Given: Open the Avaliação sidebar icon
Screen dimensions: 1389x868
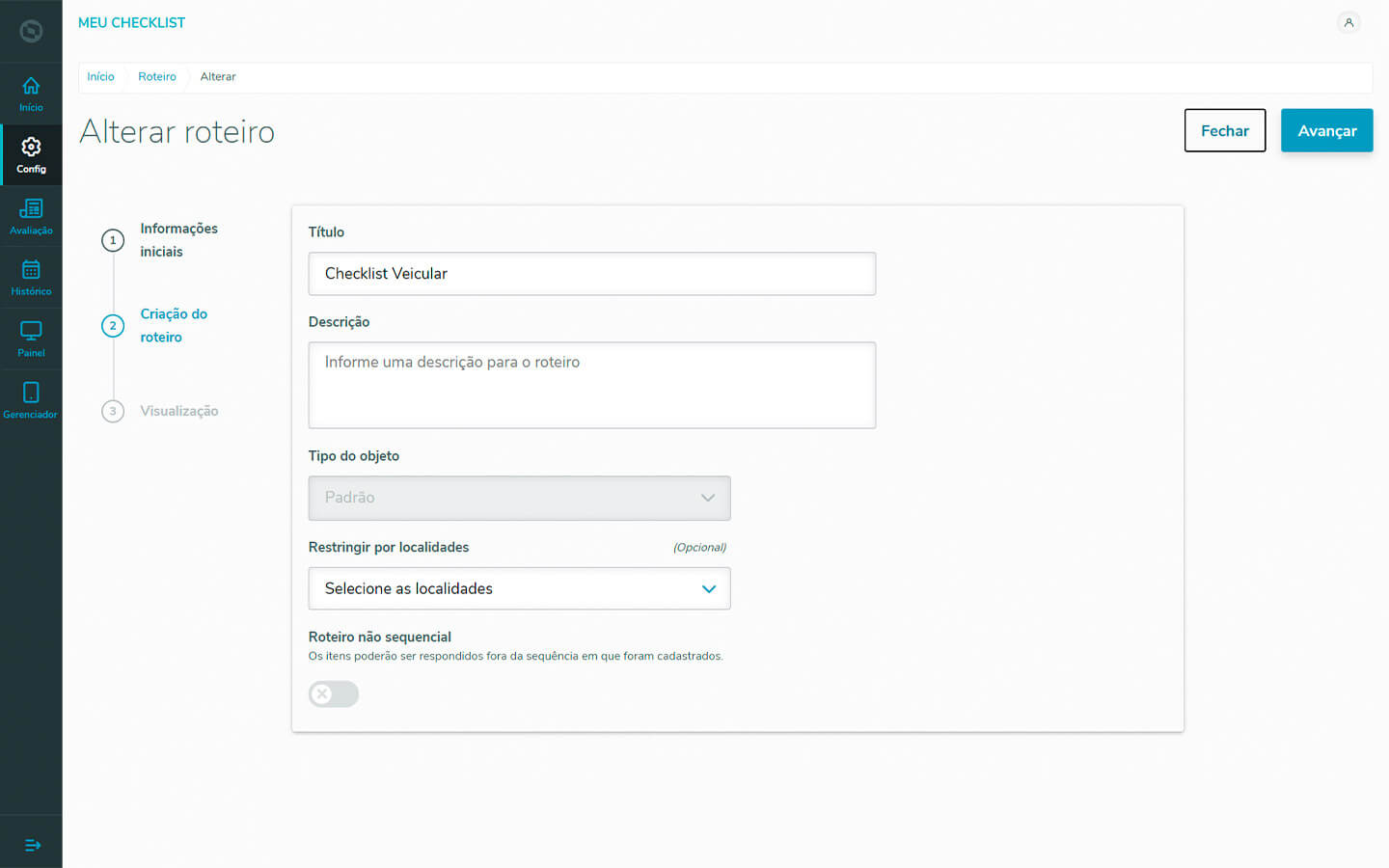Looking at the screenshot, I should (31, 216).
